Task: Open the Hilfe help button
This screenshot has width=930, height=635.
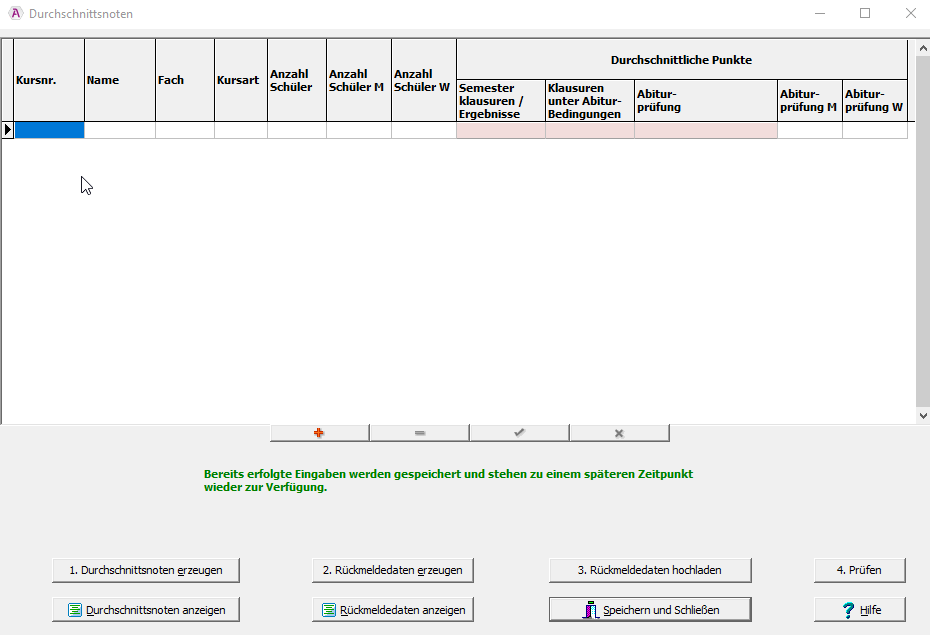Action: pos(859,610)
